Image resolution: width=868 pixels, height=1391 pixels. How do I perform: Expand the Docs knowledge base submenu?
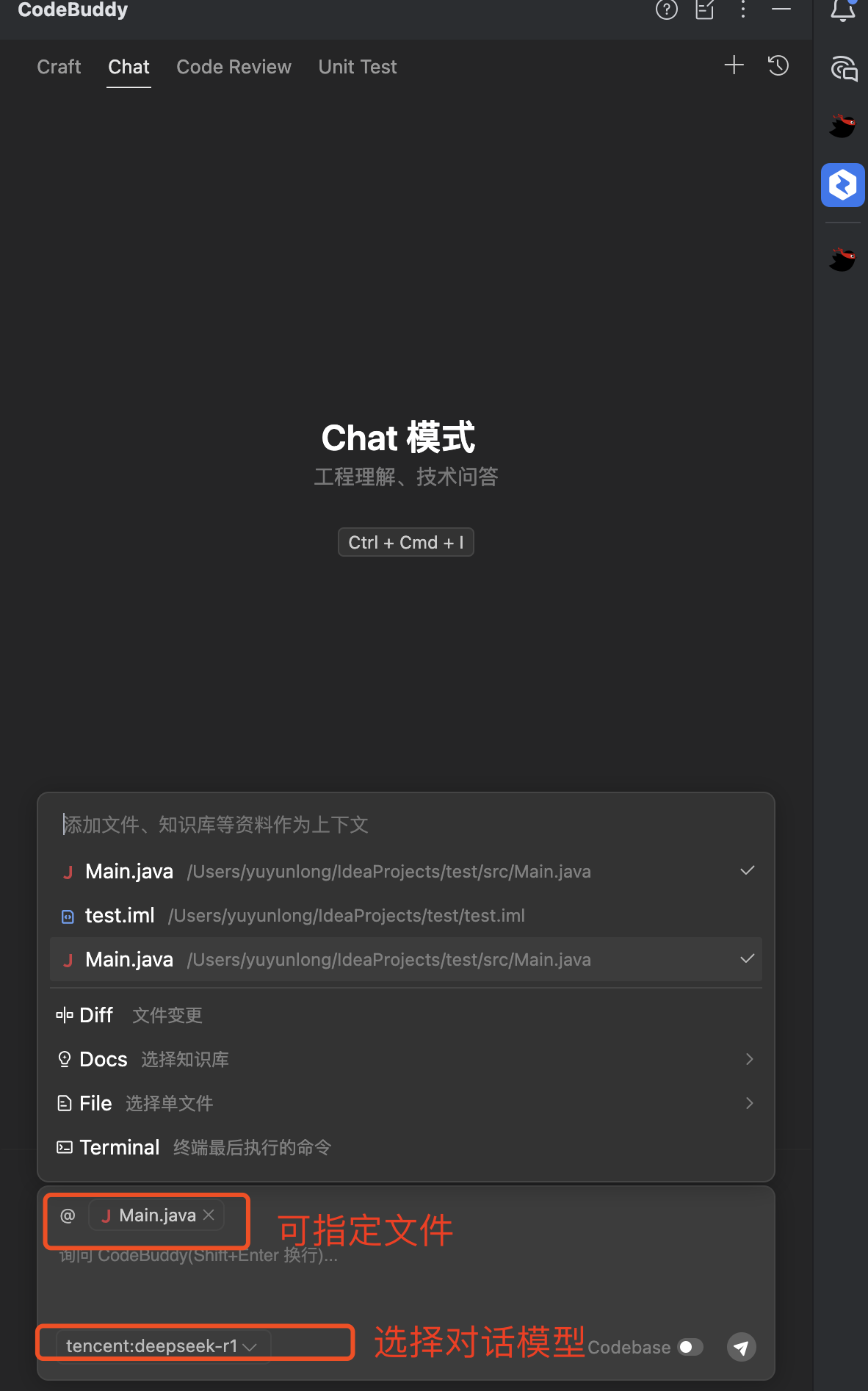[406, 1059]
